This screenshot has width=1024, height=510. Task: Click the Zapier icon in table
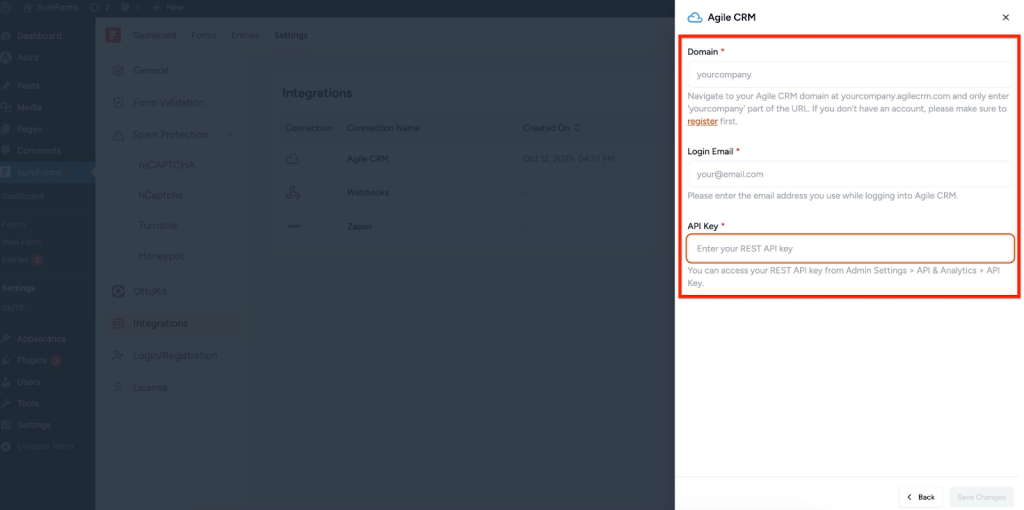point(293,227)
